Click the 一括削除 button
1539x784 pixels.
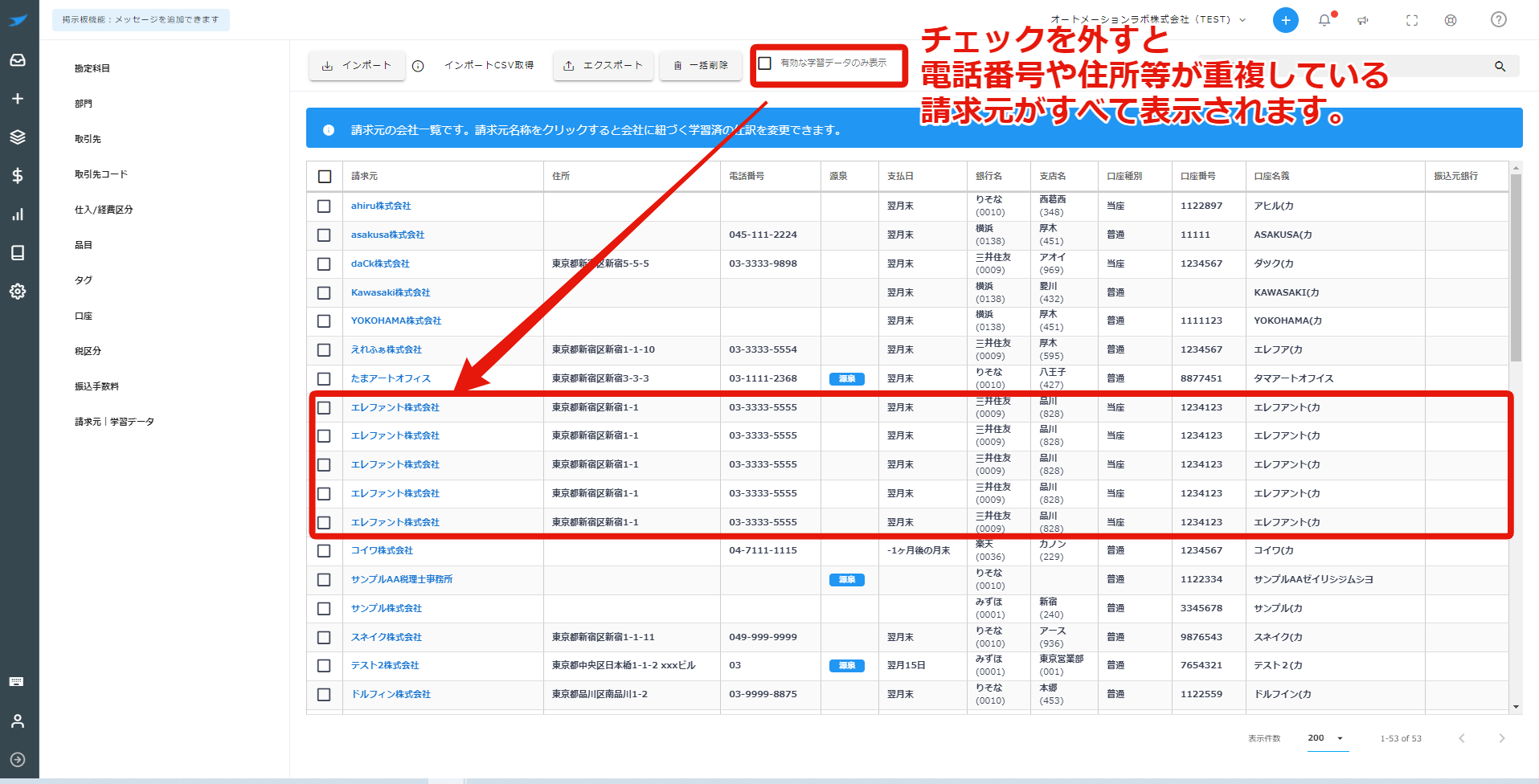point(701,66)
